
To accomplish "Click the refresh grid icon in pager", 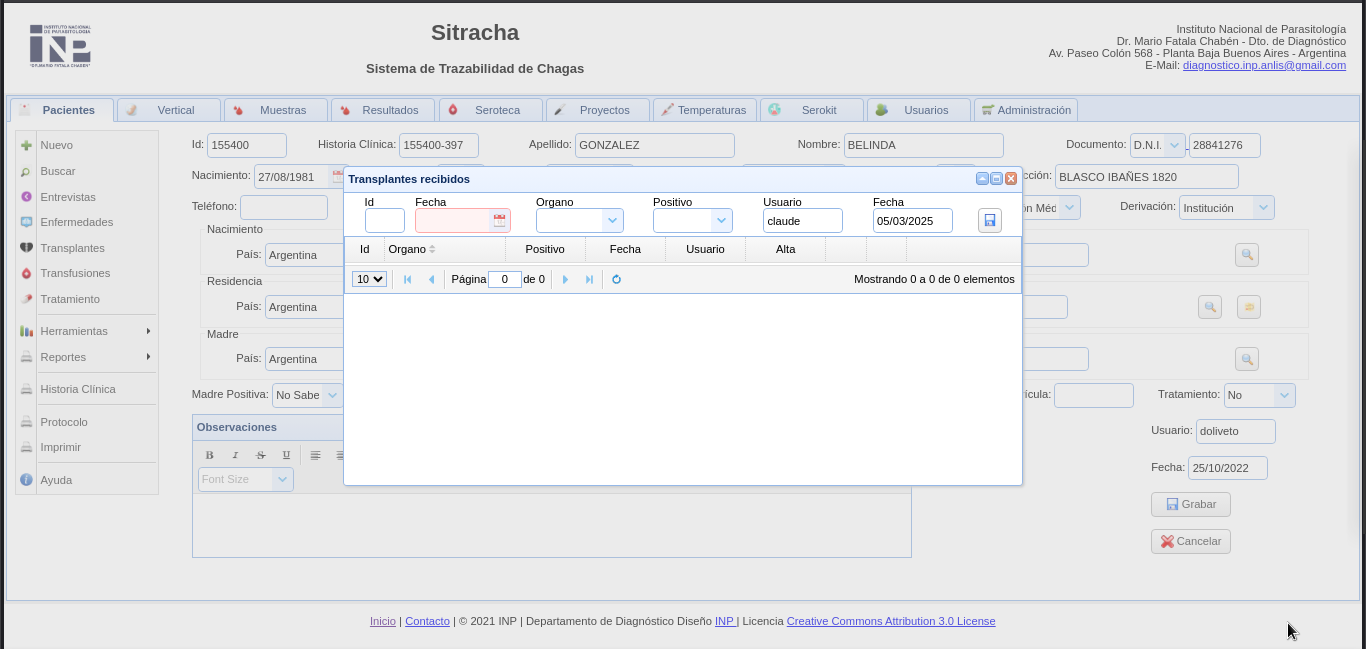I will (616, 280).
